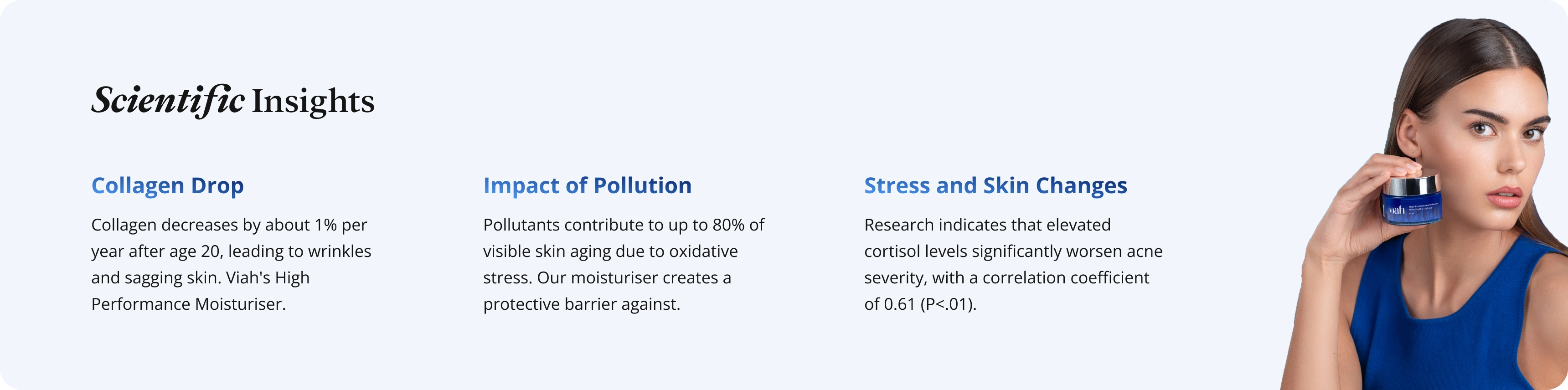Image resolution: width=1568 pixels, height=390 pixels.
Task: Select the pollutants paragraph text
Action: tap(624, 265)
